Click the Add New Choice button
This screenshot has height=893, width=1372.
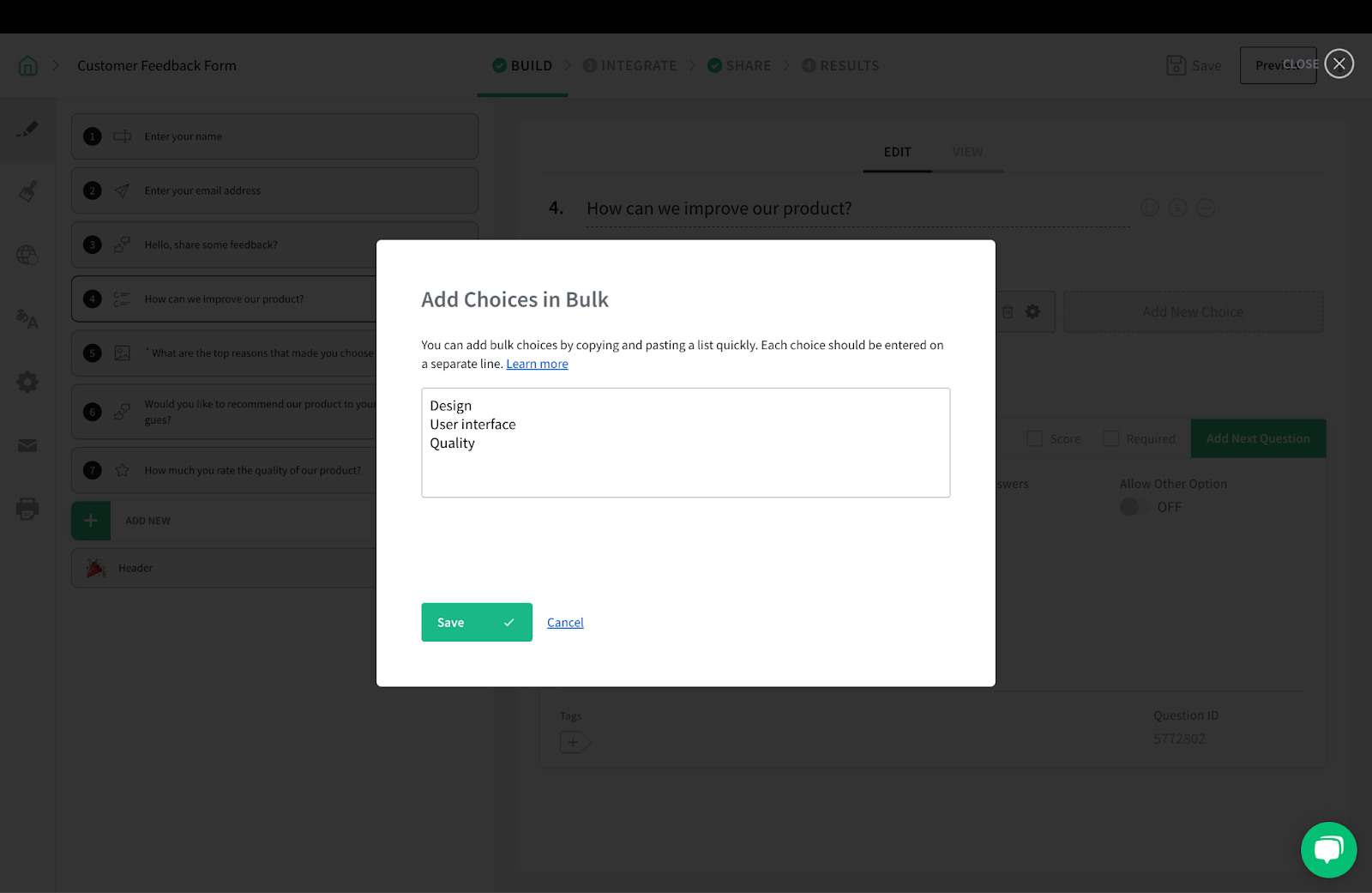pos(1193,312)
